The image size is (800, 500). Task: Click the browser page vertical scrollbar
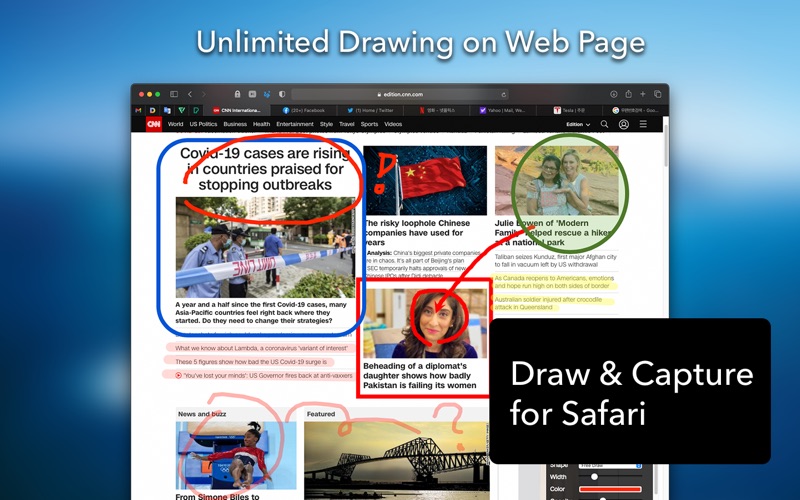click(x=665, y=145)
